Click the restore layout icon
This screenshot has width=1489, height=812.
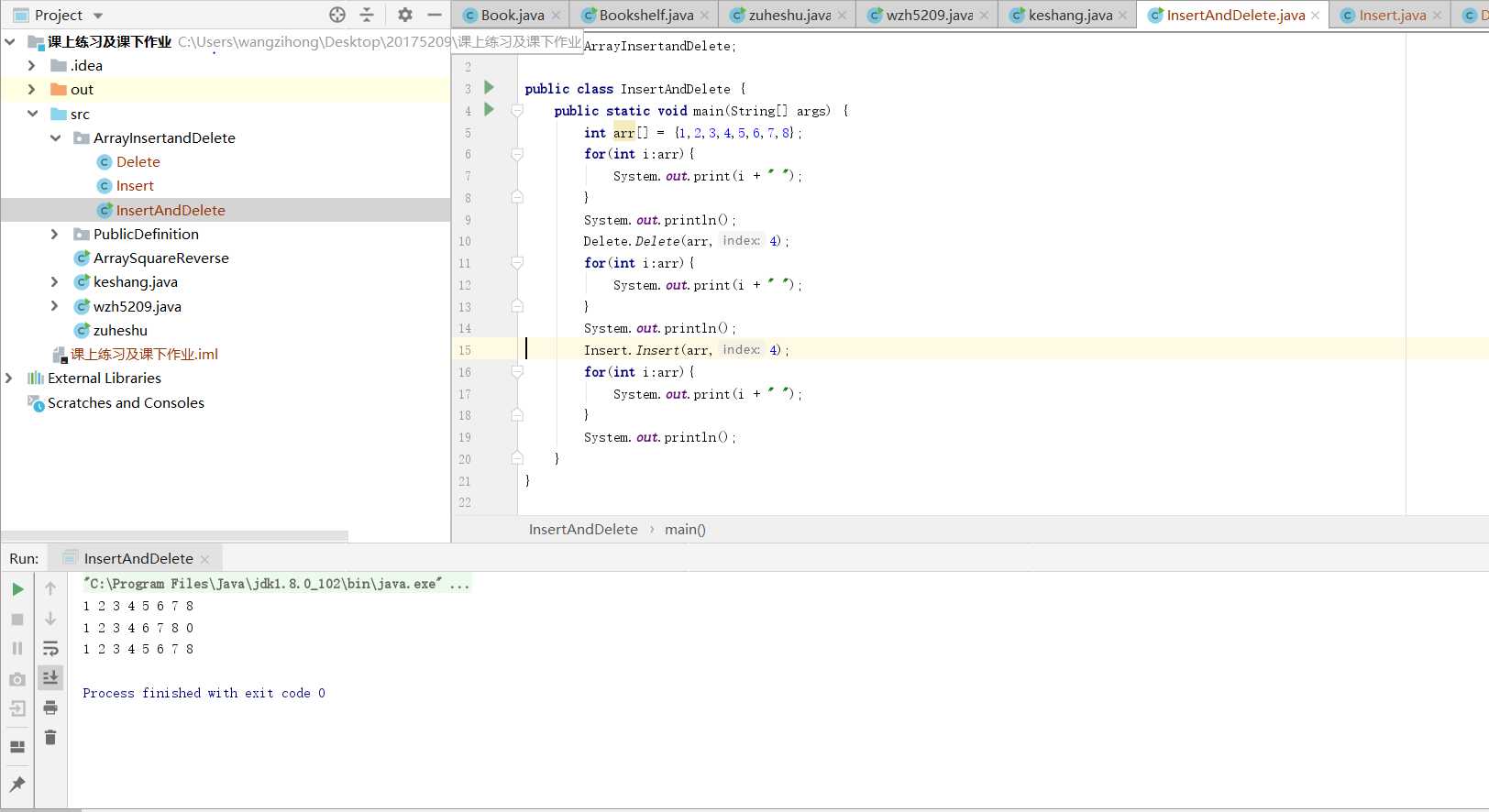(17, 747)
